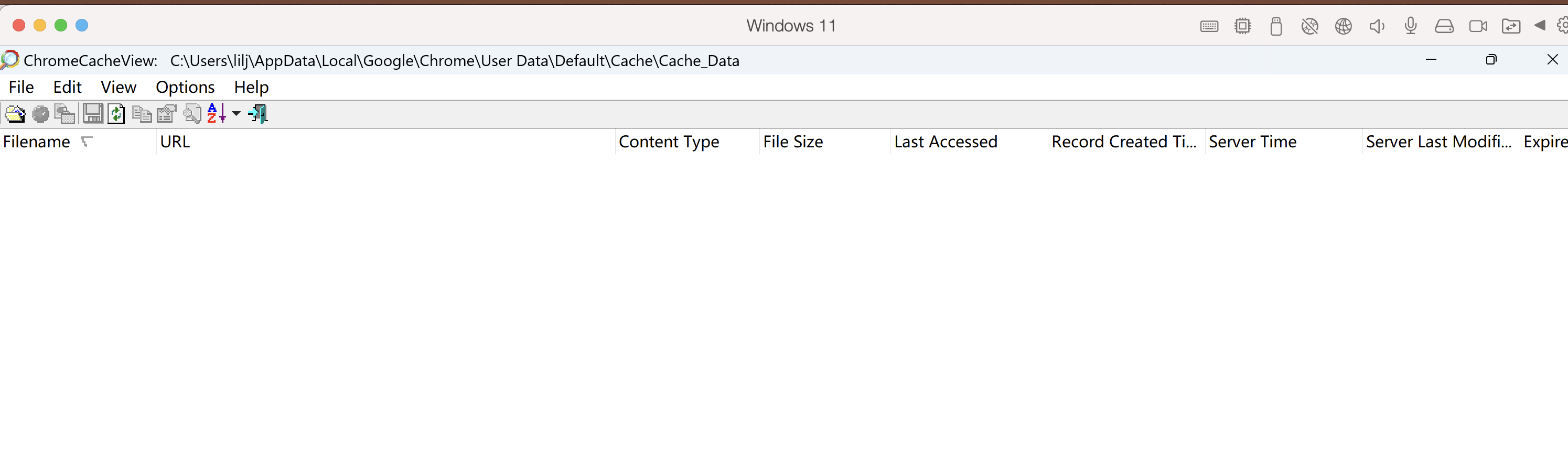Open the Options menu

tap(185, 87)
